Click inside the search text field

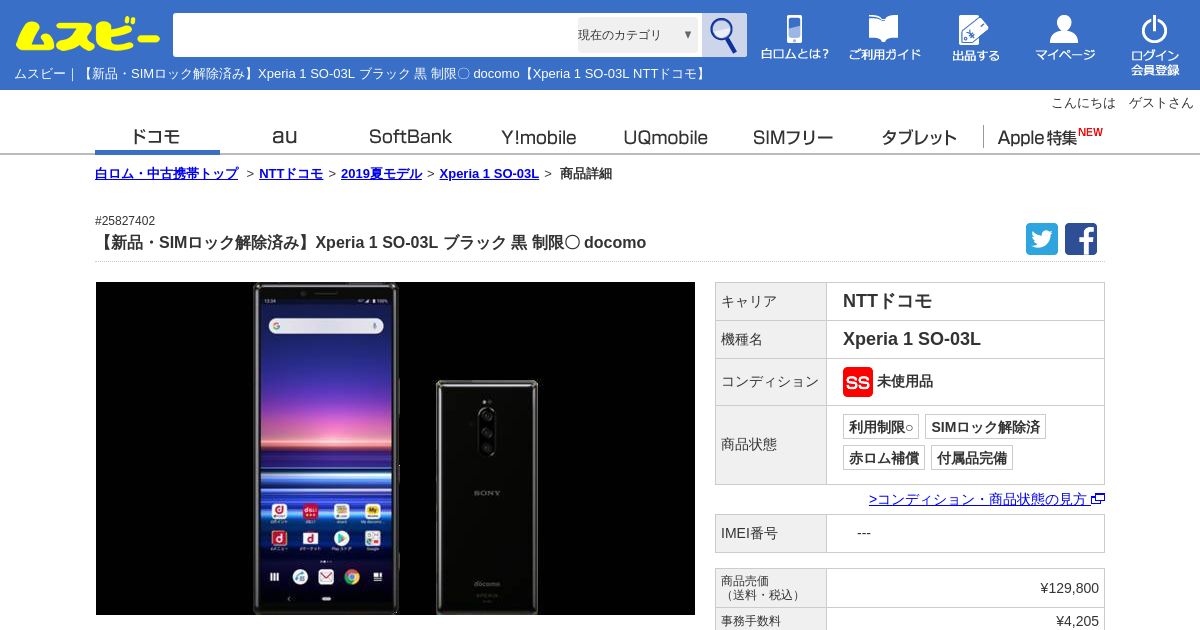(x=375, y=35)
